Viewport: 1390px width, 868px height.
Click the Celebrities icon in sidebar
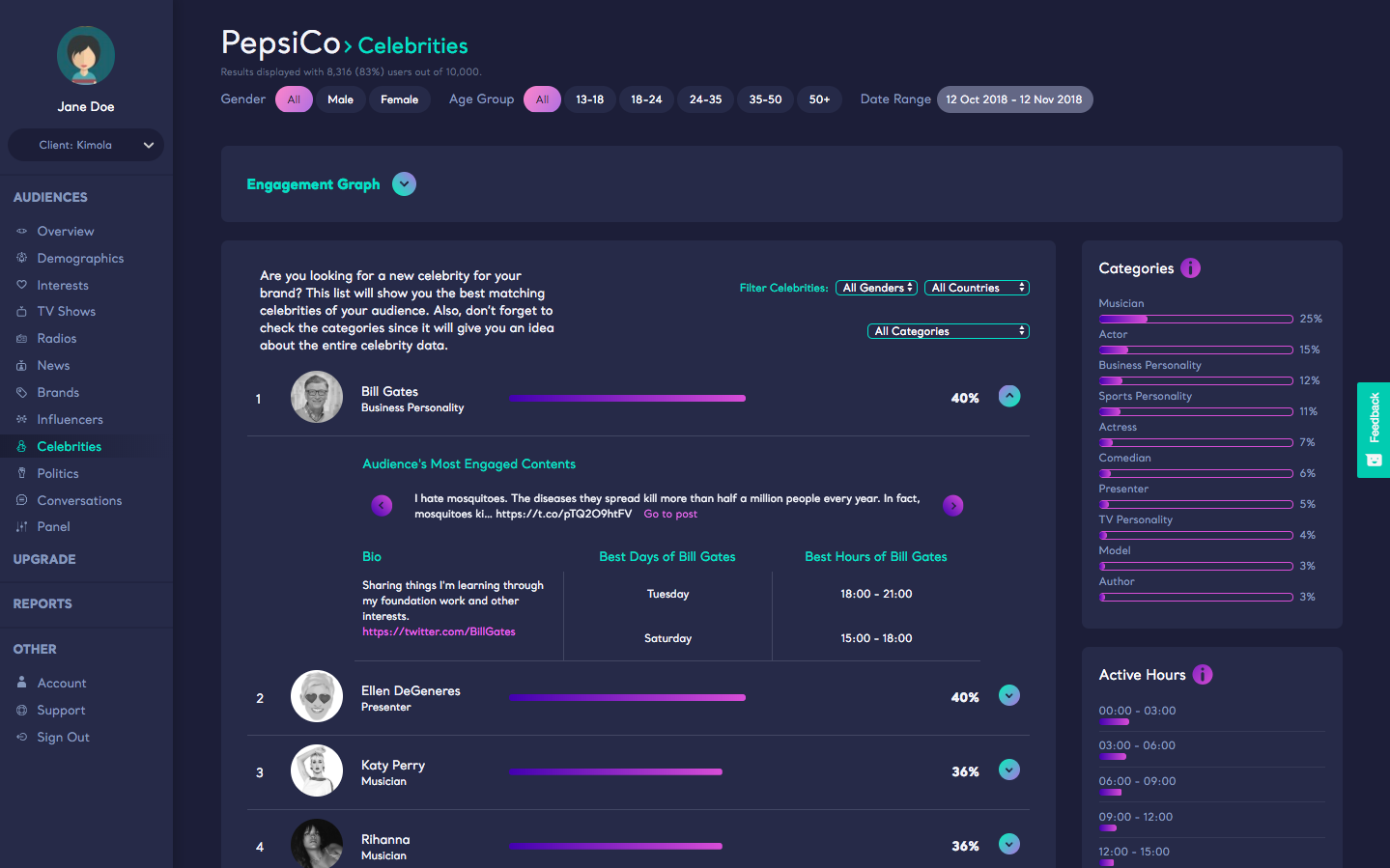tap(21, 446)
